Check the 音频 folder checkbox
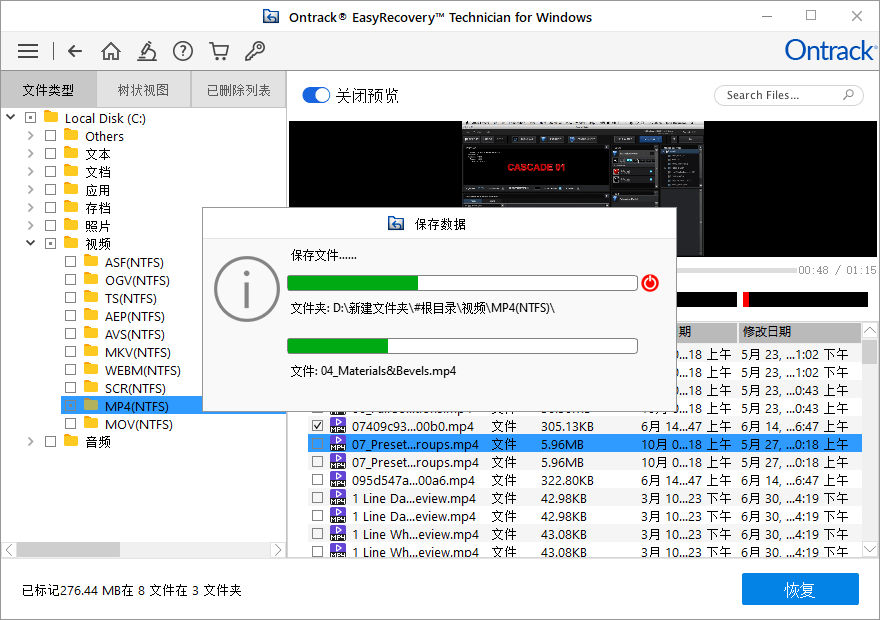 click(51, 442)
